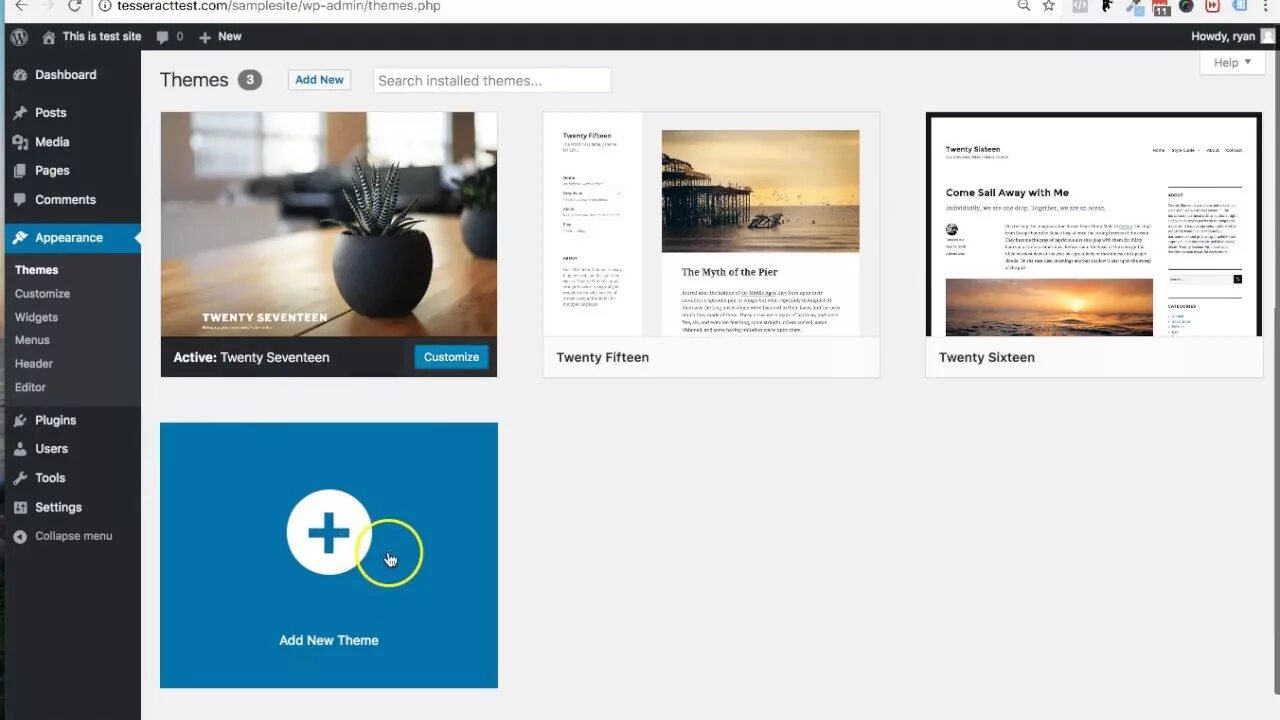1280x720 pixels.
Task: Focus the Search installed themes field
Action: [x=492, y=80]
